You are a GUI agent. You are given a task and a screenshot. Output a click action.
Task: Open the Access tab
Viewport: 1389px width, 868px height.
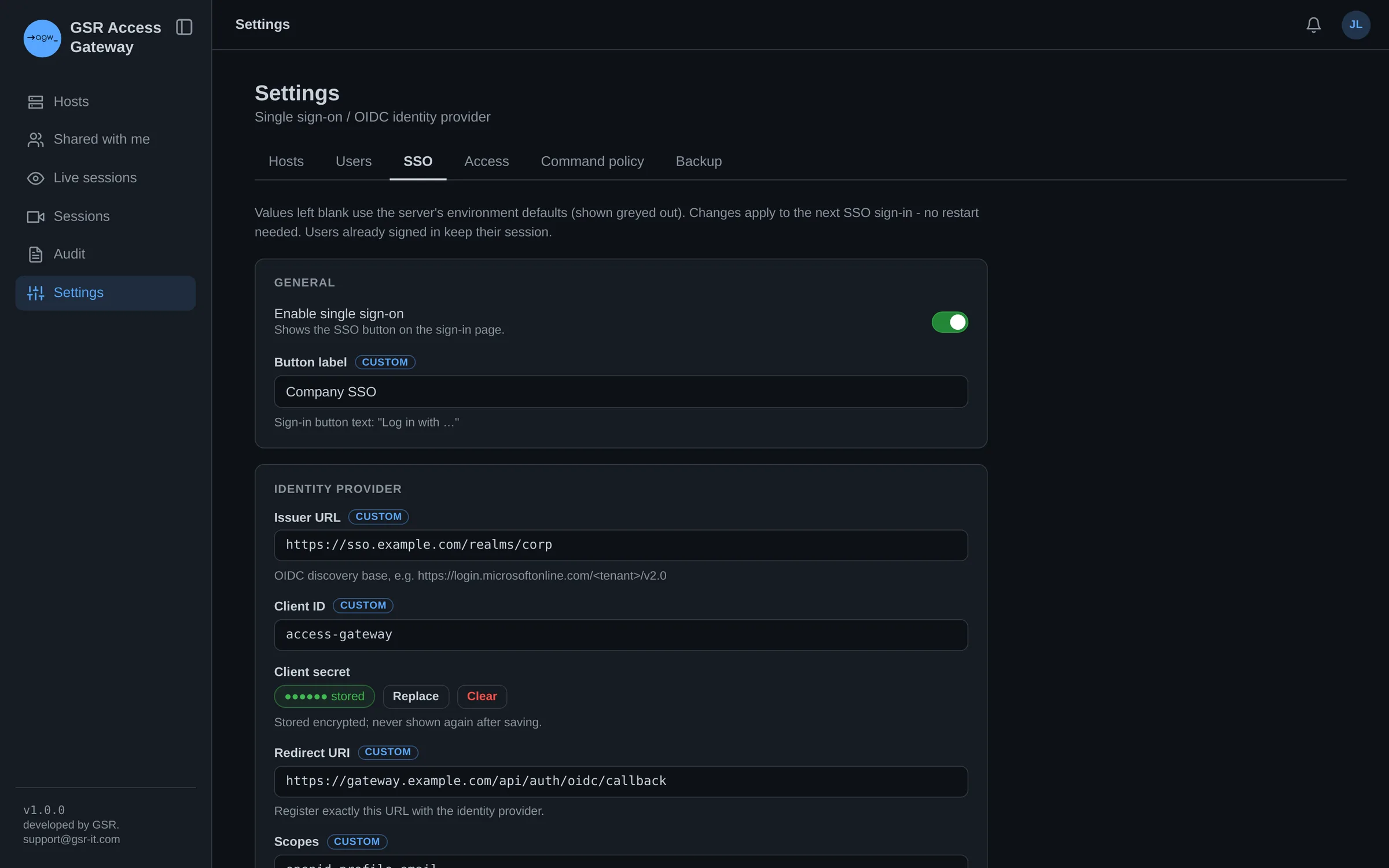coord(487,161)
